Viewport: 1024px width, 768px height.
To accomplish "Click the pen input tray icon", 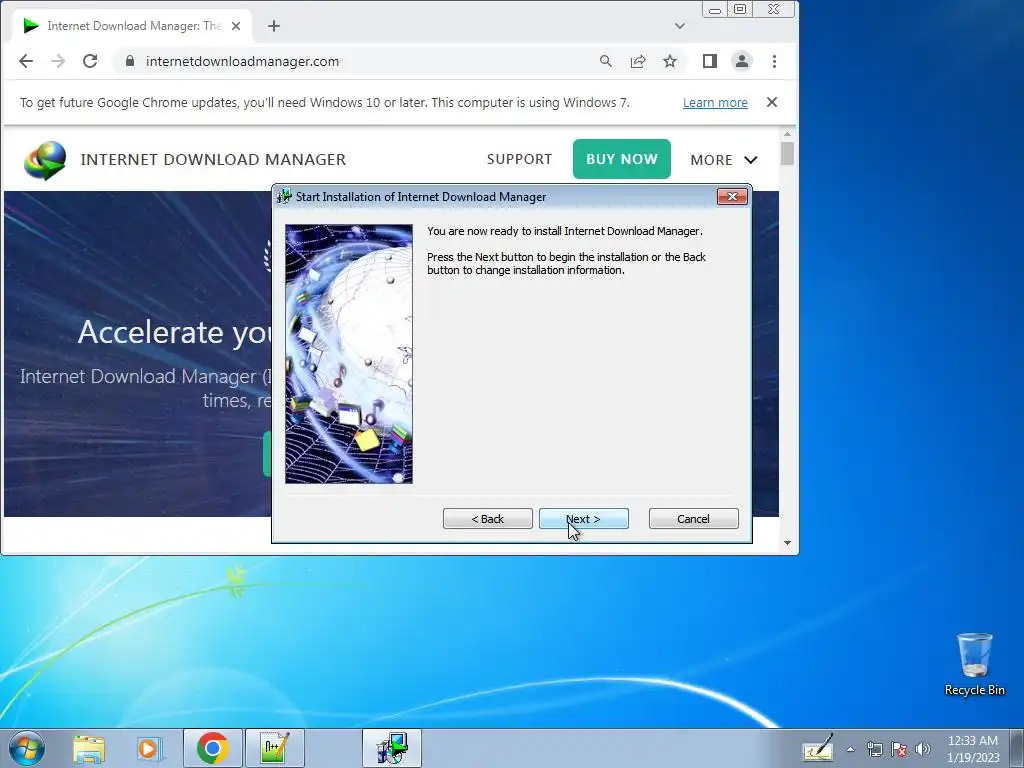I will (x=817, y=748).
